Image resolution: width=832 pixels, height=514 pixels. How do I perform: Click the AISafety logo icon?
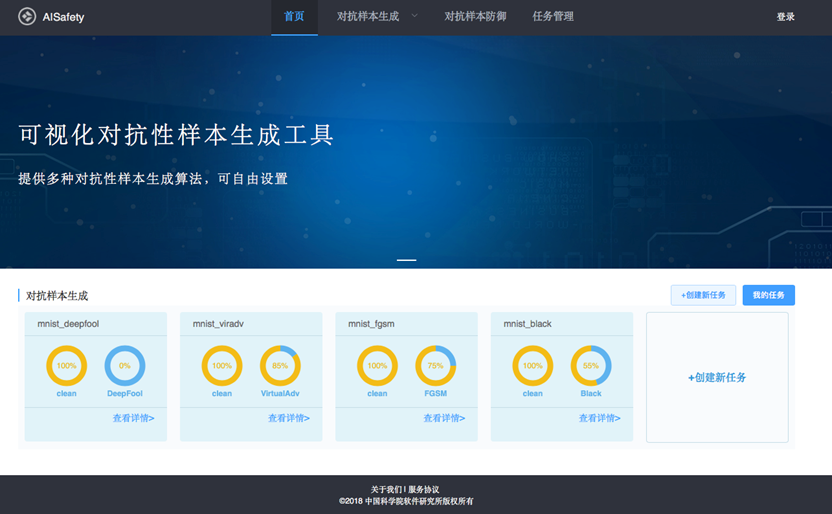coord(27,17)
